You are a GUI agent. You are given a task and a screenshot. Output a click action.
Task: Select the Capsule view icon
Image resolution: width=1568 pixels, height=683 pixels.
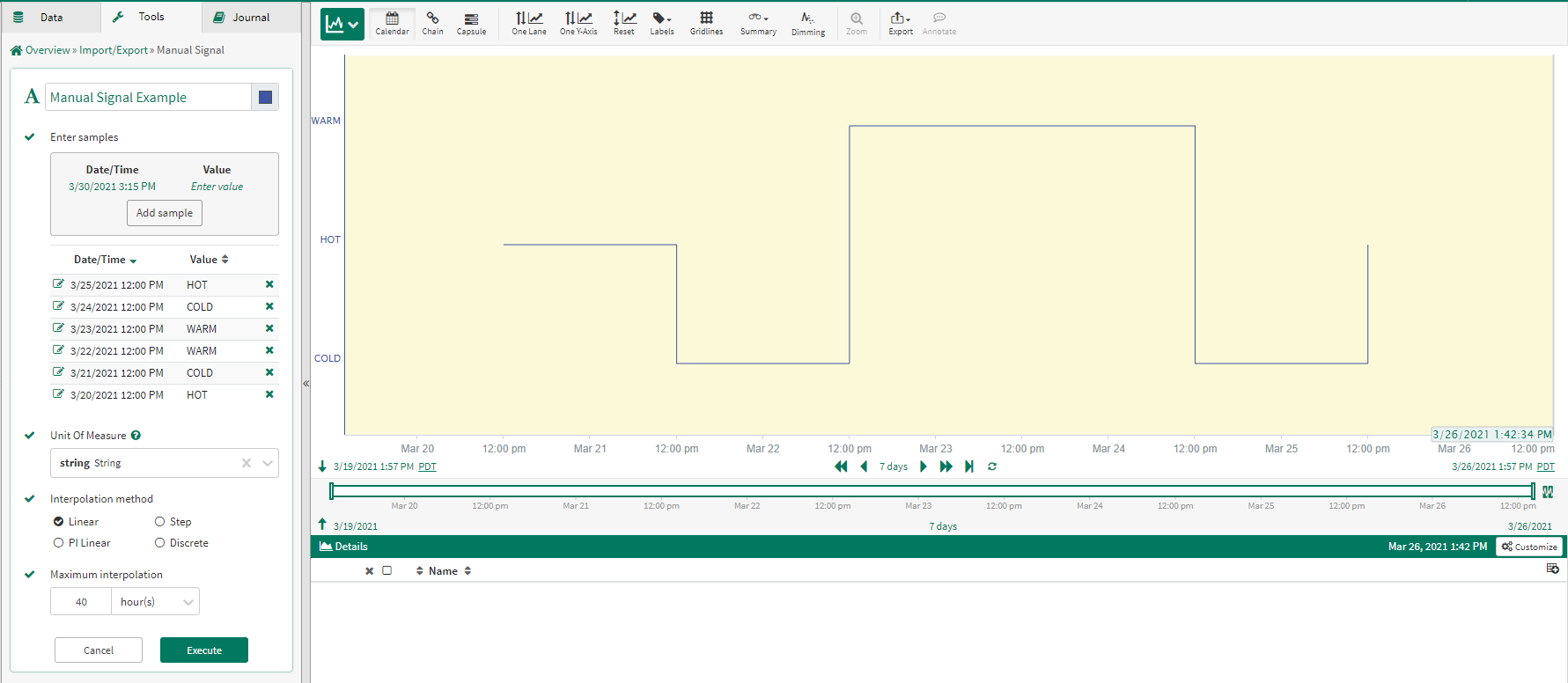click(471, 23)
